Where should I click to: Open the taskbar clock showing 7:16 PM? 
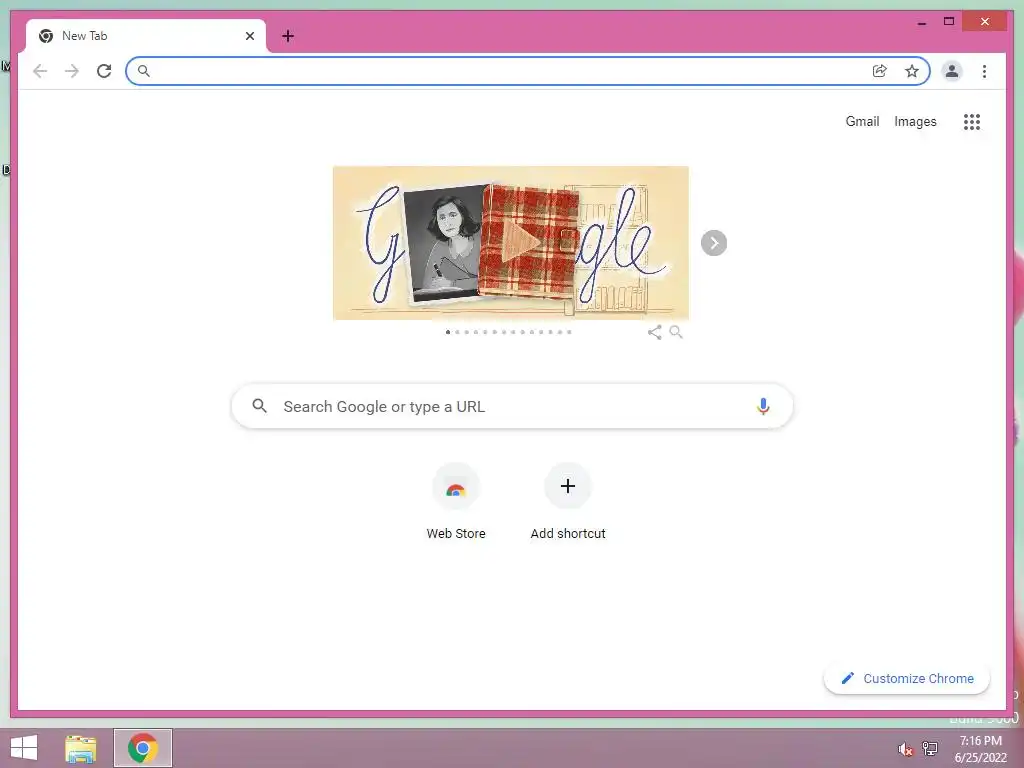click(x=980, y=749)
